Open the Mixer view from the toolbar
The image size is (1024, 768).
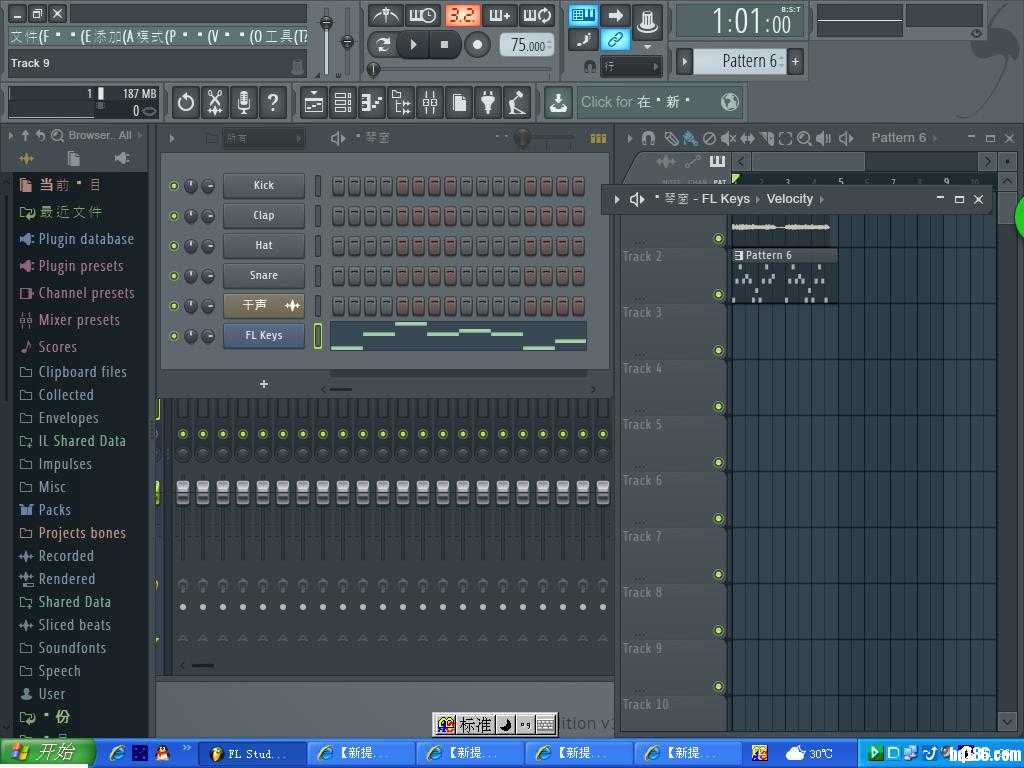click(x=429, y=102)
